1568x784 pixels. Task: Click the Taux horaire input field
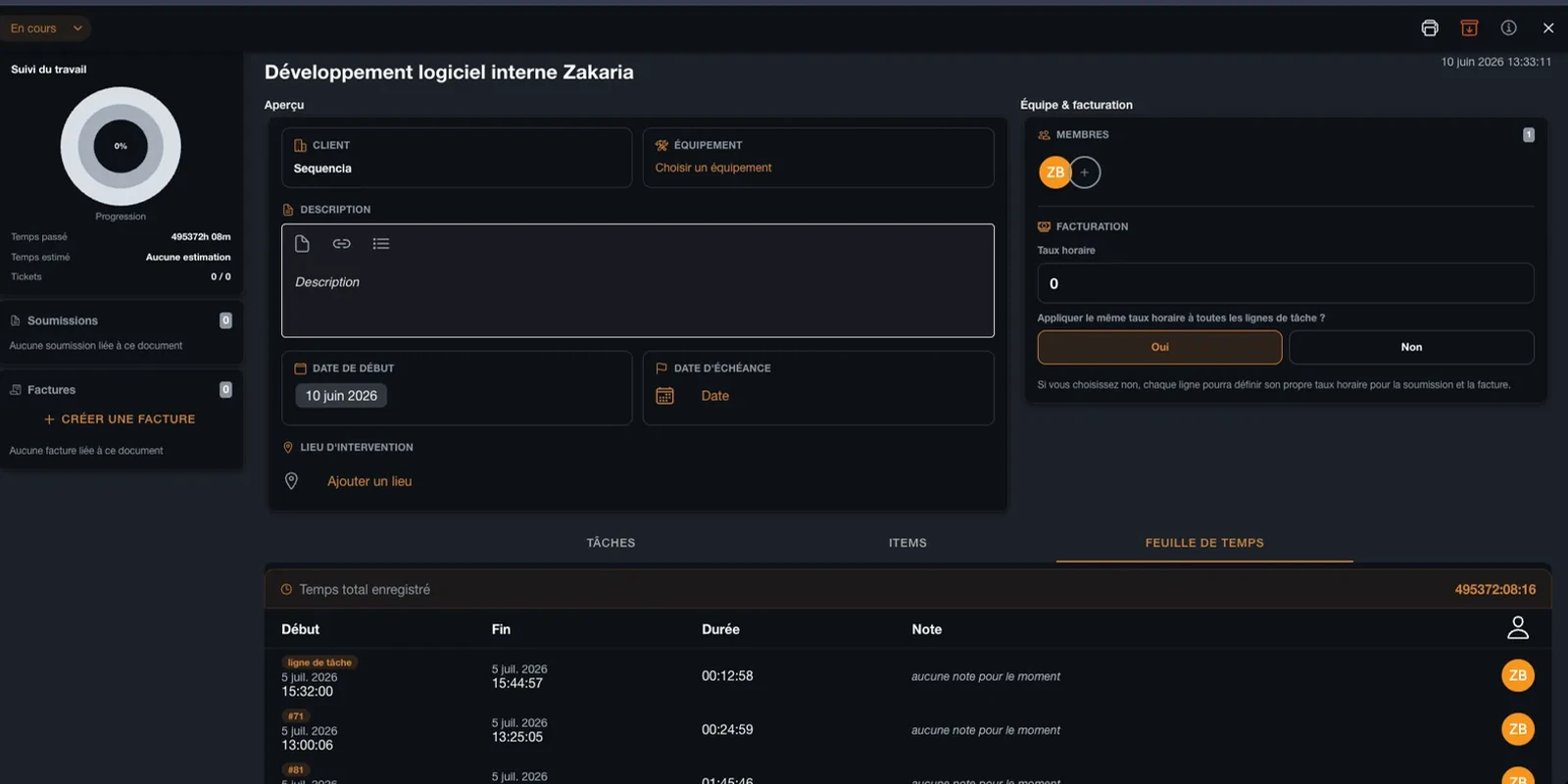(x=1286, y=283)
